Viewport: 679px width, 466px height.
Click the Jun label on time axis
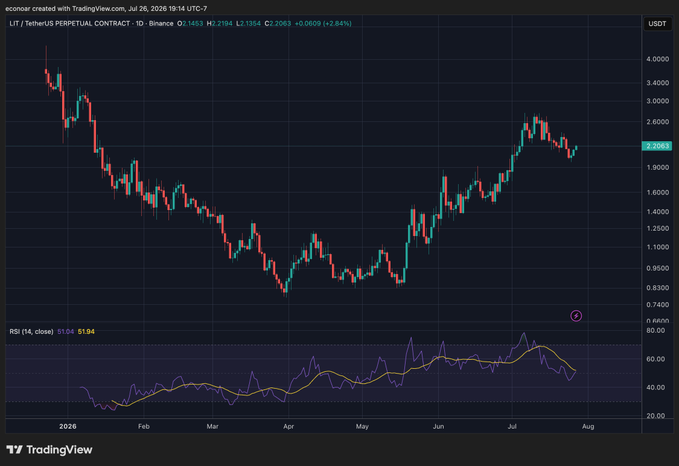(x=438, y=427)
